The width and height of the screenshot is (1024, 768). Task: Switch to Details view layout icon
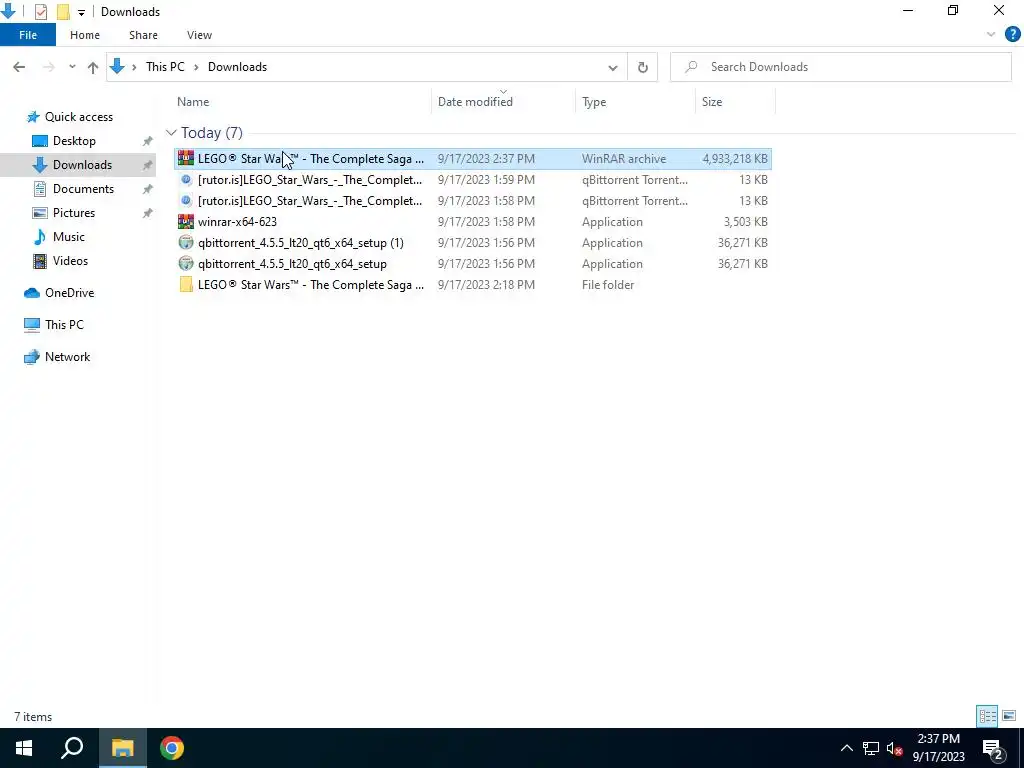987,716
